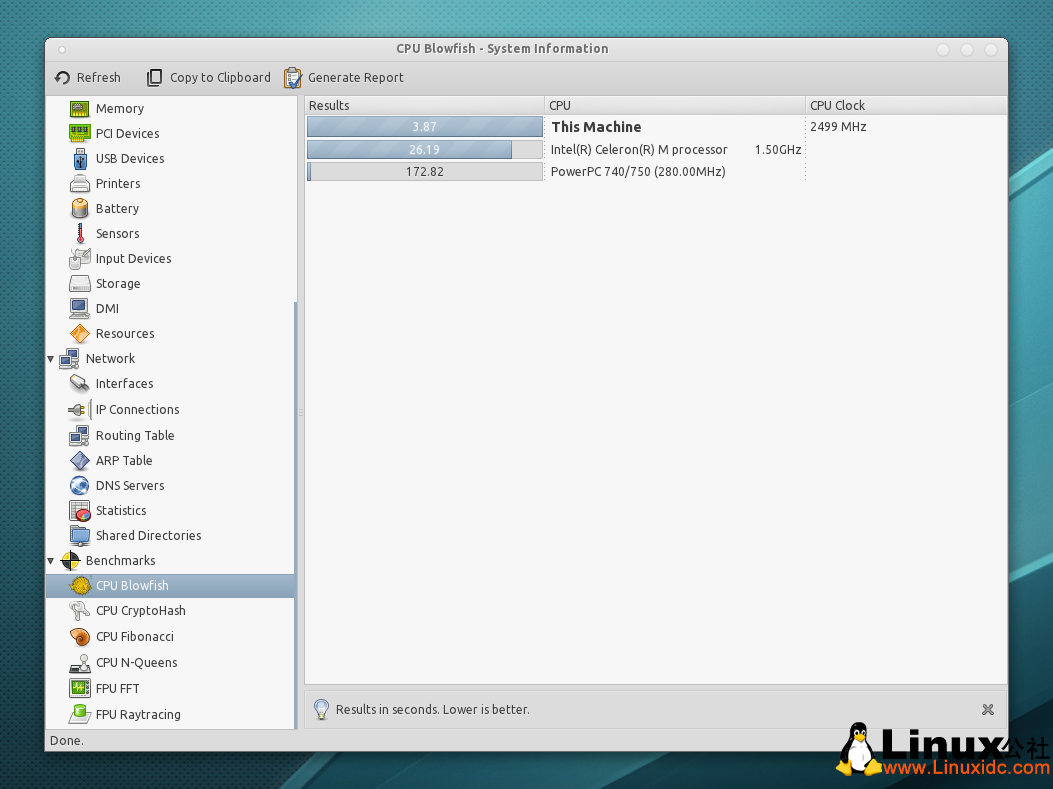
Task: Click Generate Report button
Action: (344, 78)
